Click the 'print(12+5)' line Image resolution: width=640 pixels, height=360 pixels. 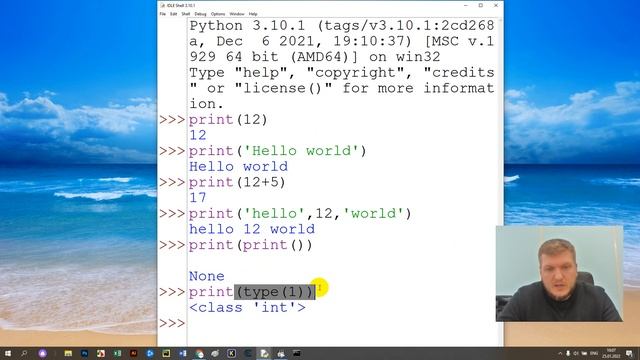[237, 182]
